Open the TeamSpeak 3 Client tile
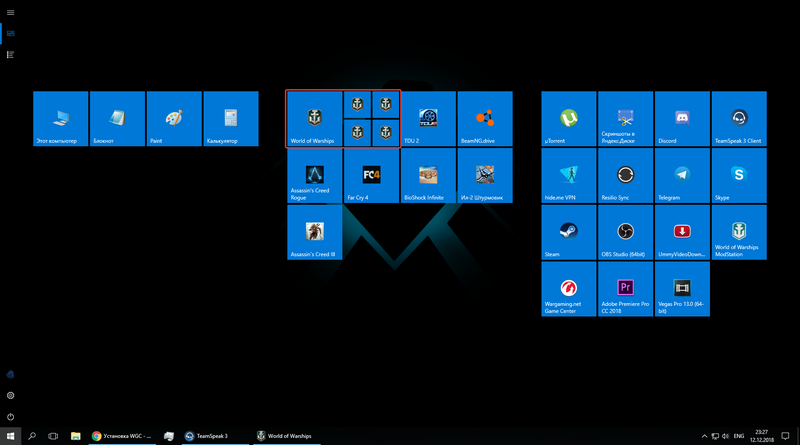Image resolution: width=800 pixels, height=445 pixels. tap(739, 119)
